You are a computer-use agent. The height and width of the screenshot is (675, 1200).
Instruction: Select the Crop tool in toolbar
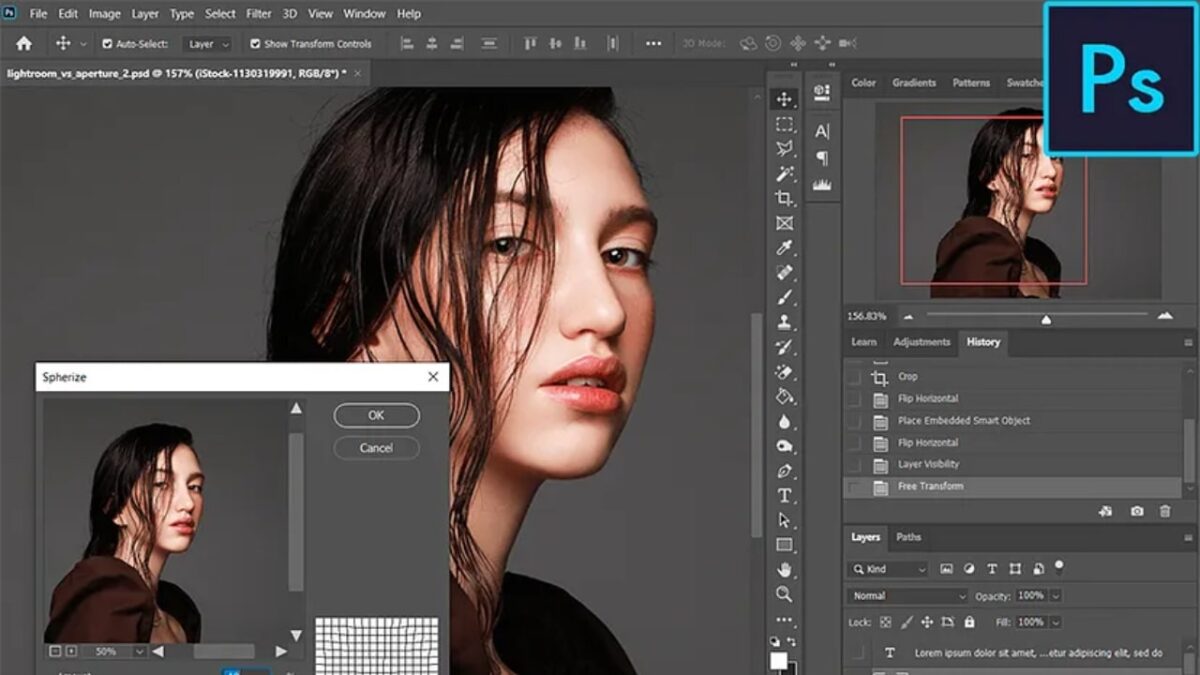pyautogui.click(x=785, y=198)
